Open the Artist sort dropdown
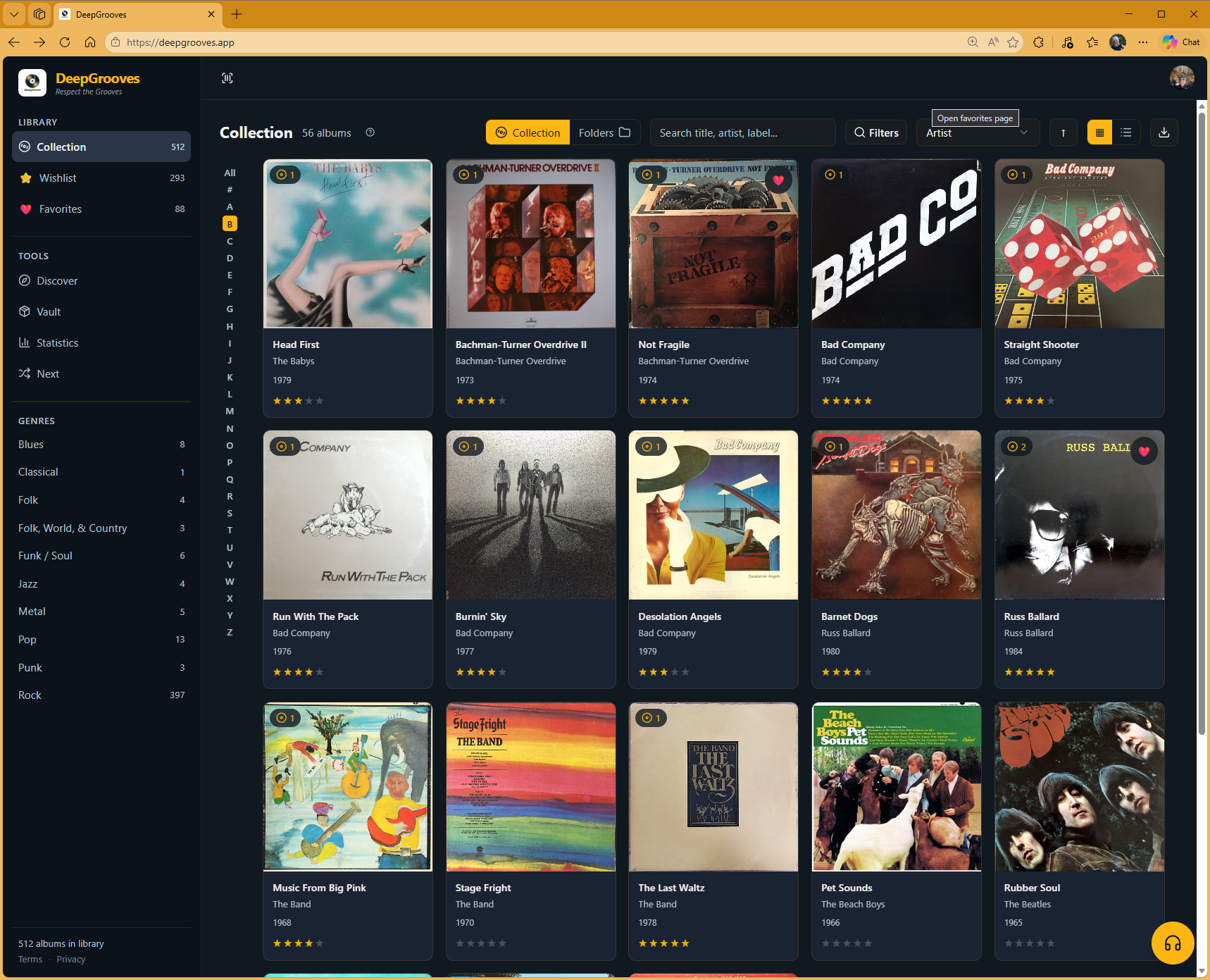 [x=978, y=132]
